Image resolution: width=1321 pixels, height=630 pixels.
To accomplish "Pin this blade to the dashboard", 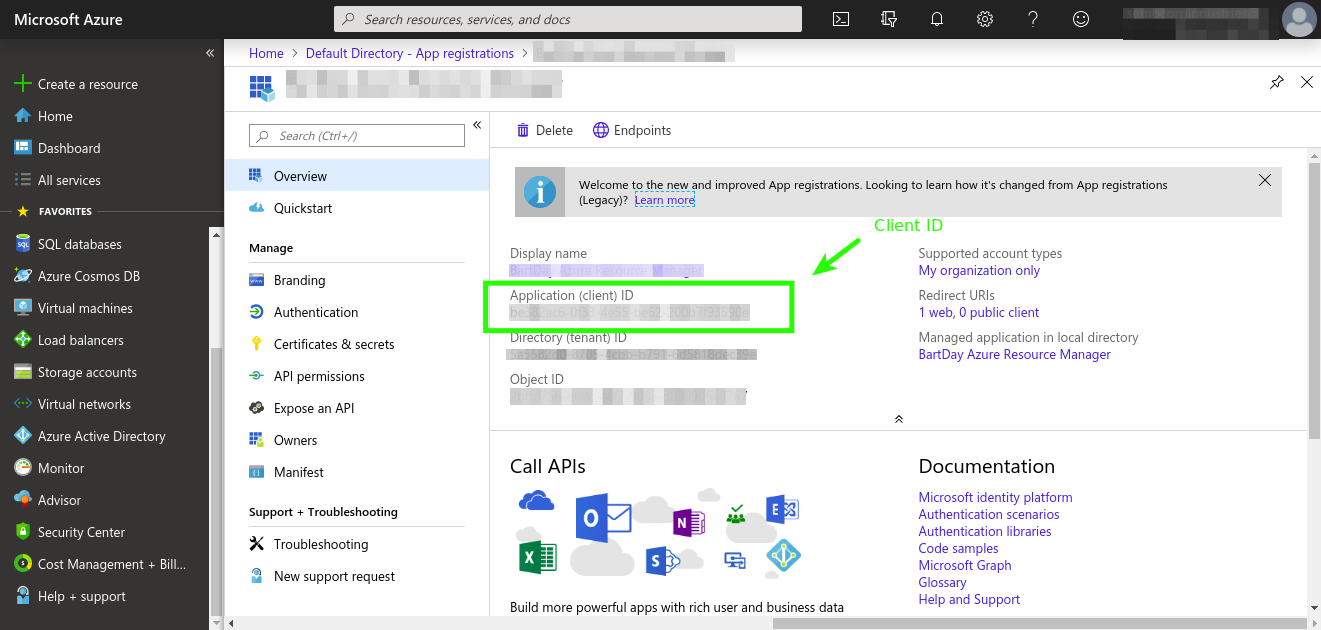I will tap(1276, 82).
